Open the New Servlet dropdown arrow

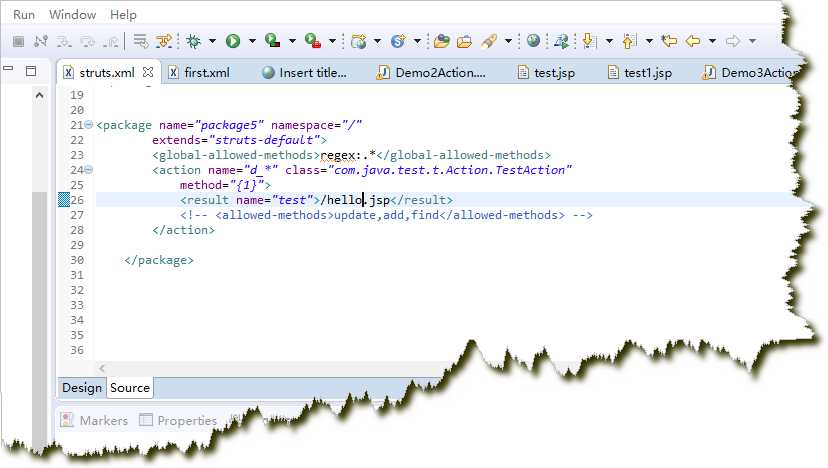coord(417,41)
